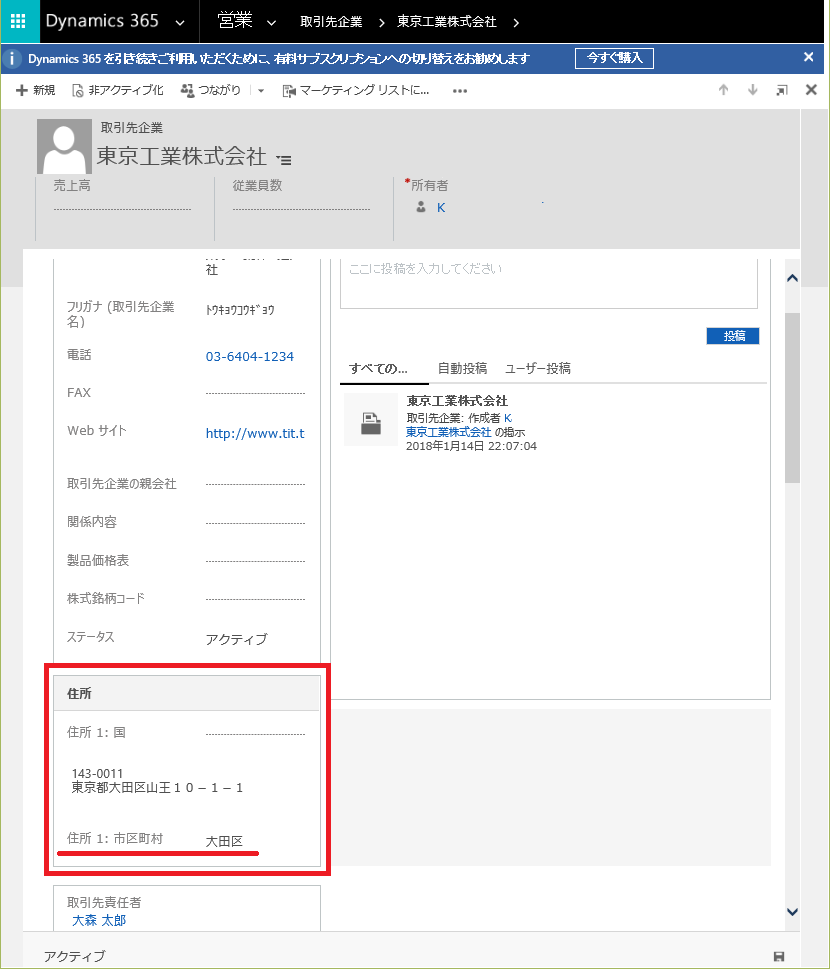Image resolution: width=830 pixels, height=969 pixels.
Task: Dismiss the subscription notification banner
Action: tap(808, 57)
